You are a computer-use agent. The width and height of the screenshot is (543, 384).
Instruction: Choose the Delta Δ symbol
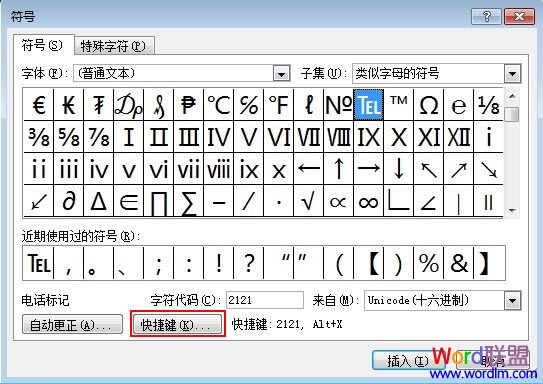click(x=98, y=201)
